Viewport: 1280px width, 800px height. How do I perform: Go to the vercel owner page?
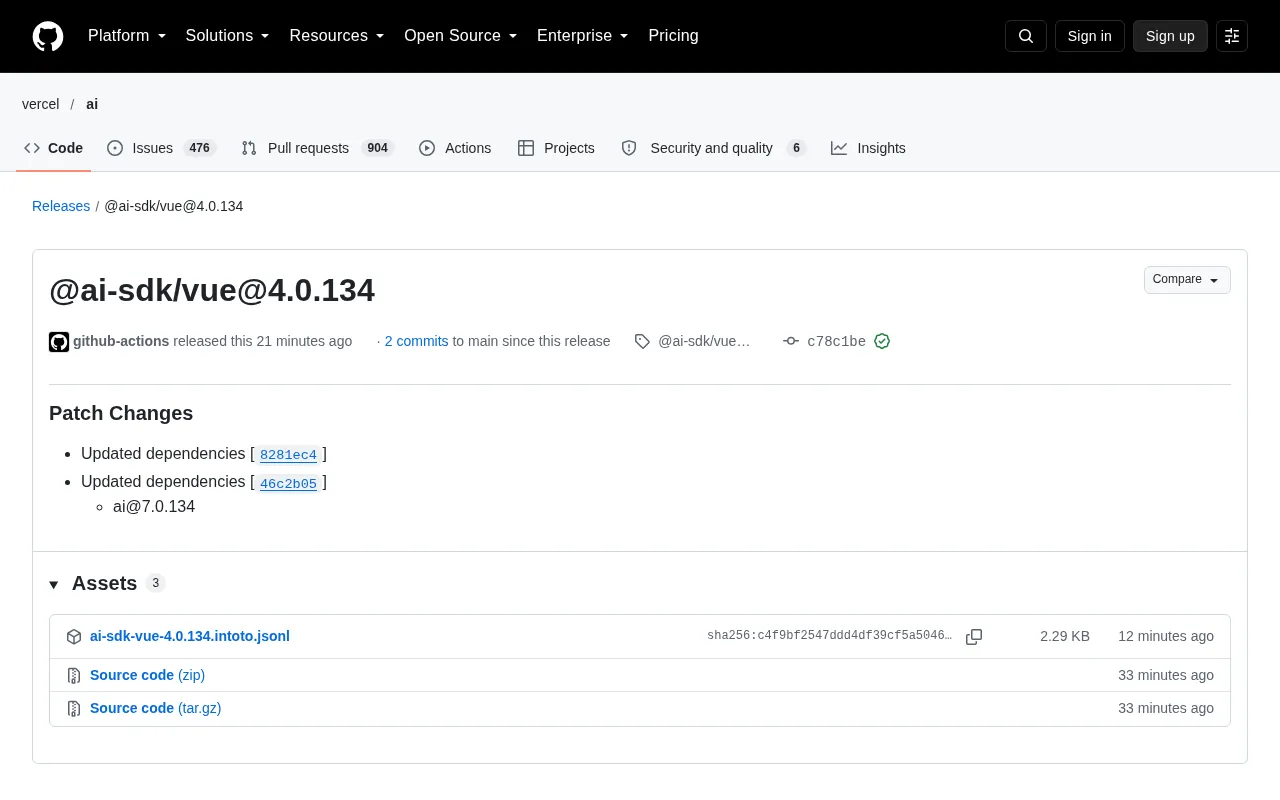[x=41, y=104]
